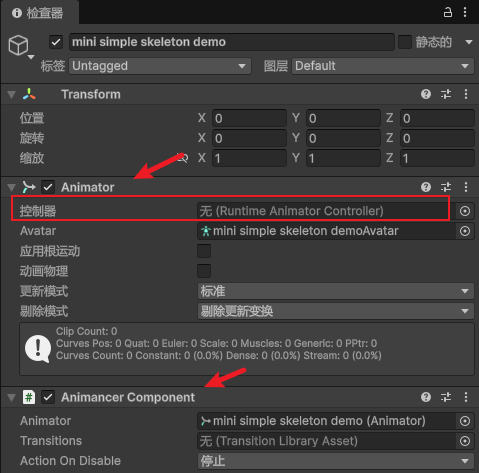Click 位置 position X field

(x=249, y=118)
